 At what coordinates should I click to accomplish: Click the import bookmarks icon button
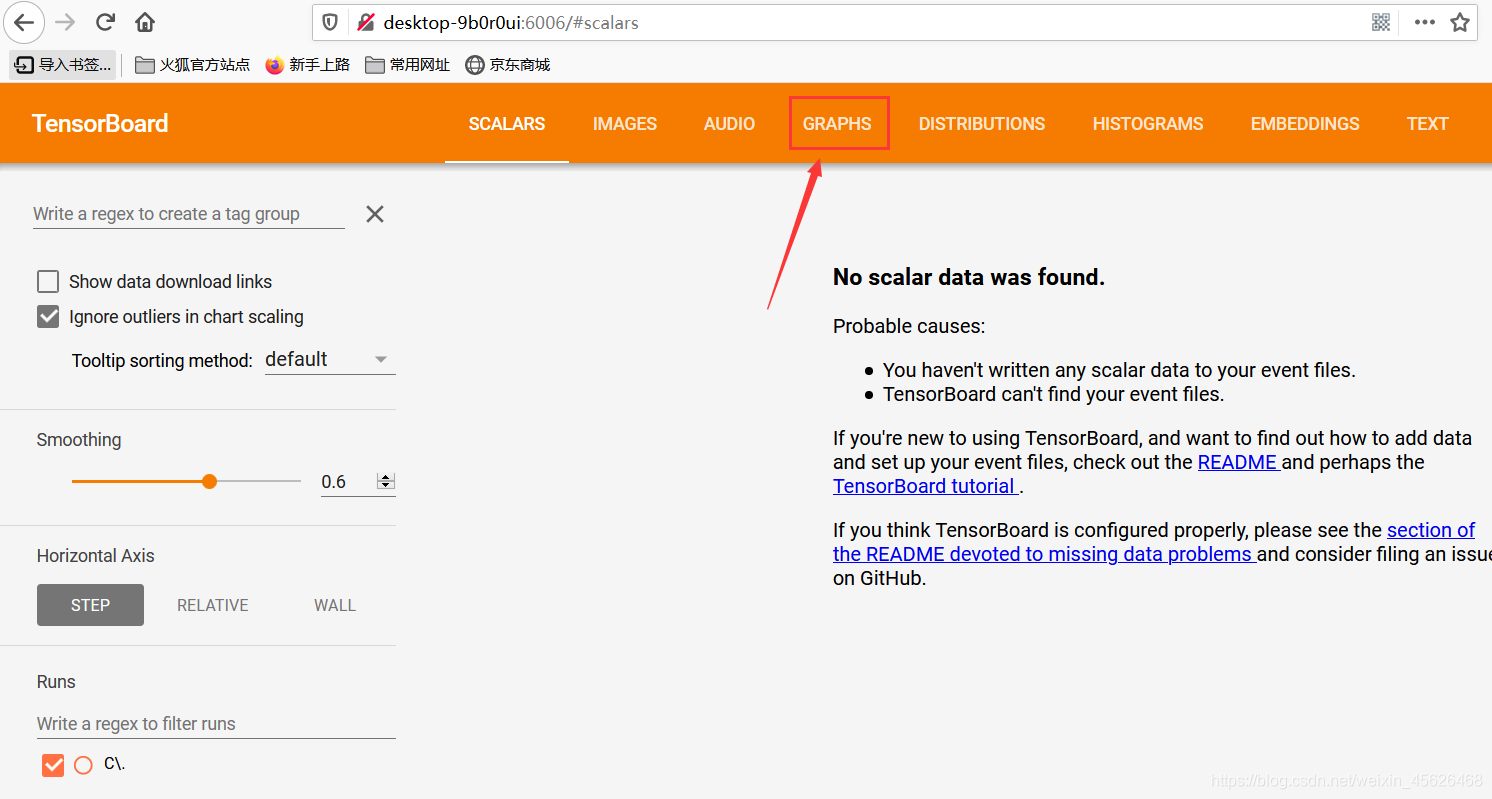click(63, 65)
